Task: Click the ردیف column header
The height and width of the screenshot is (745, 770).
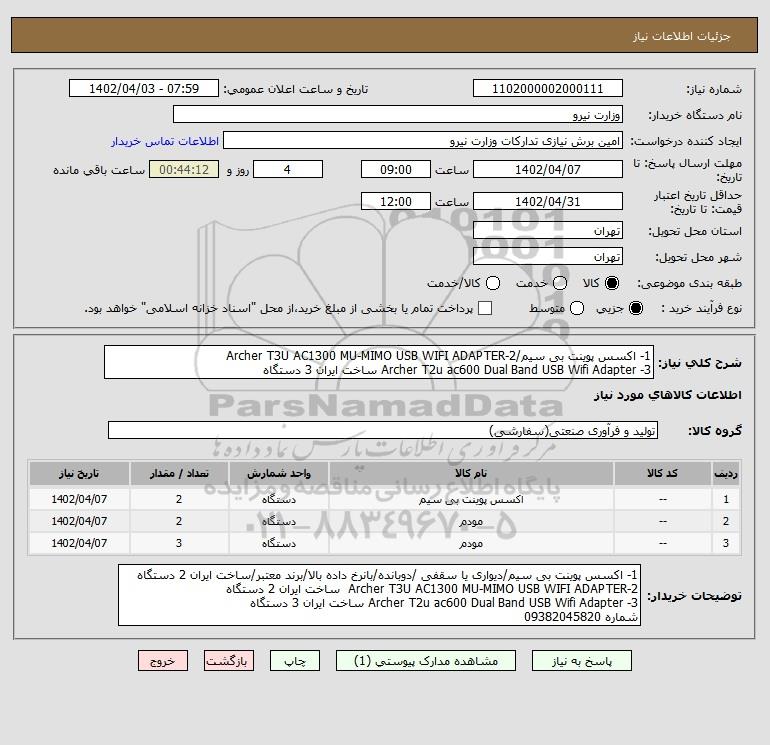Action: (x=726, y=473)
